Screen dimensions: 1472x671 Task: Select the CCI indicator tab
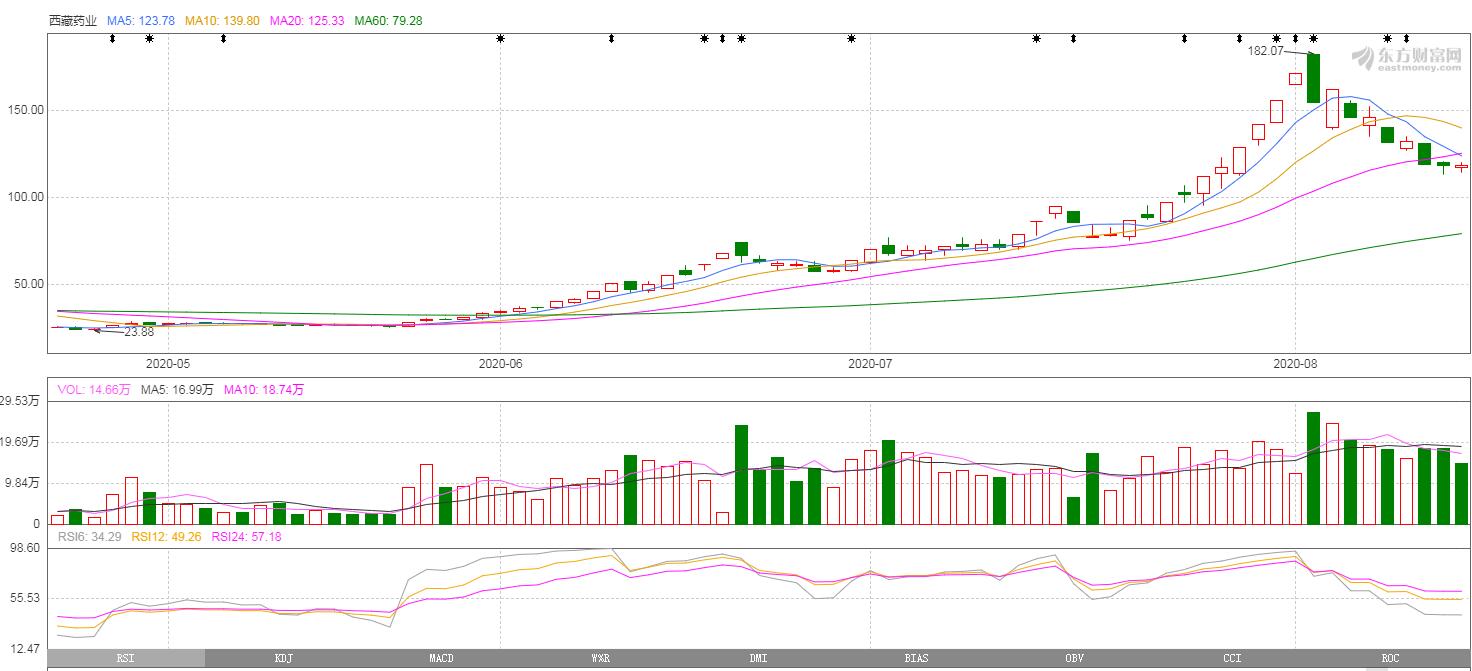pos(1232,658)
